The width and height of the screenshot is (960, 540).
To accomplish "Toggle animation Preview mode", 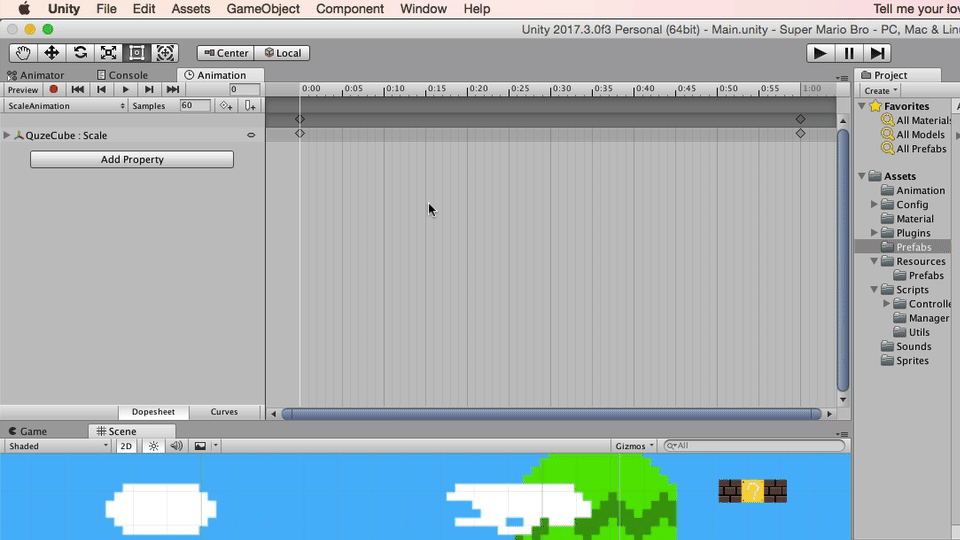I will click(23, 89).
